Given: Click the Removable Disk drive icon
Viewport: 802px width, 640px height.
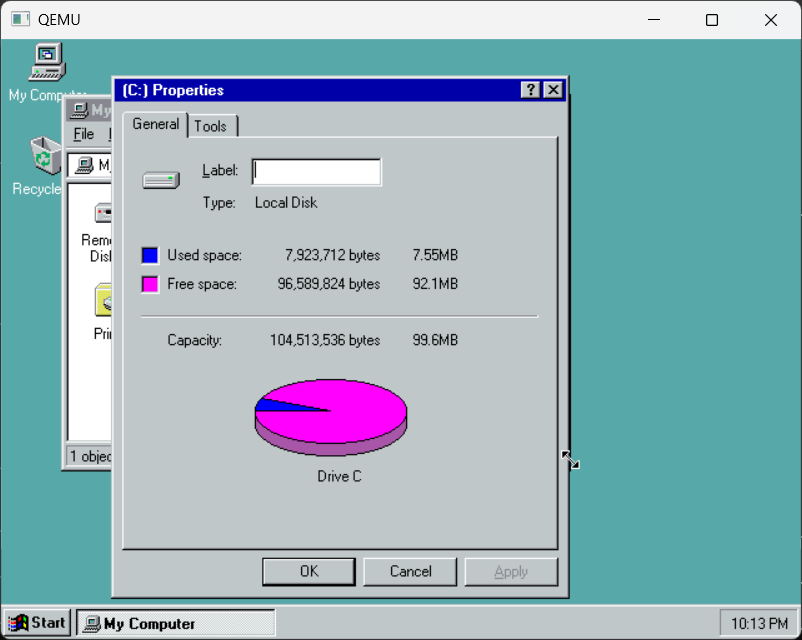Looking at the screenshot, I should point(103,213).
